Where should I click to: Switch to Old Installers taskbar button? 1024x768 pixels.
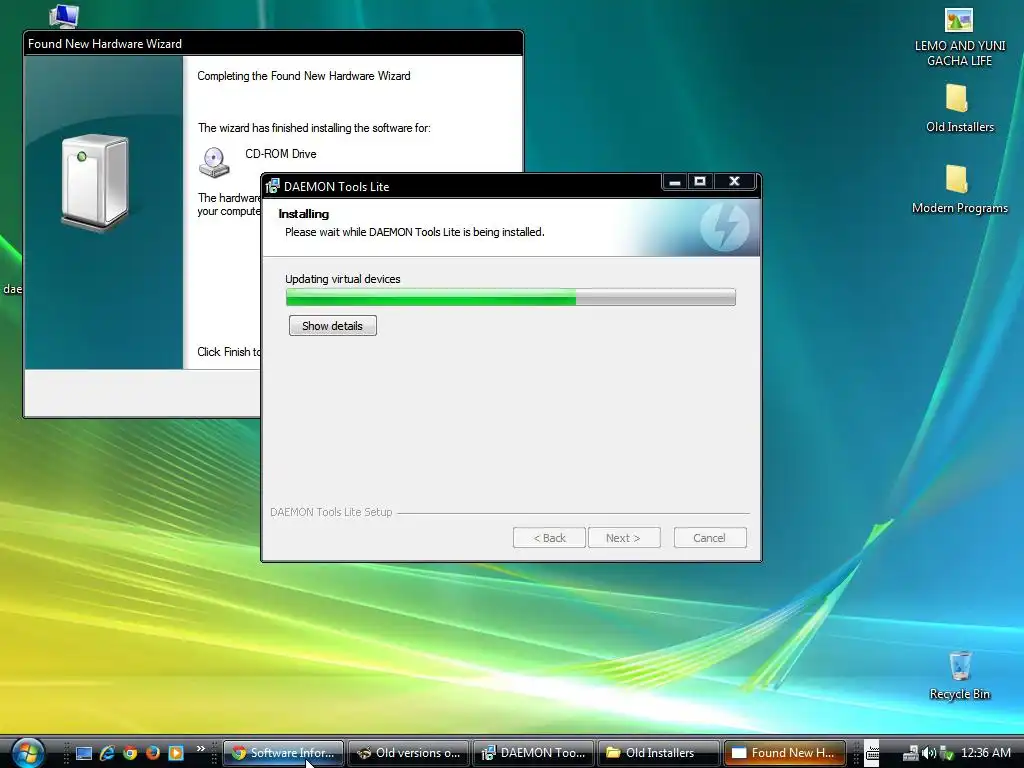pyautogui.click(x=659, y=753)
